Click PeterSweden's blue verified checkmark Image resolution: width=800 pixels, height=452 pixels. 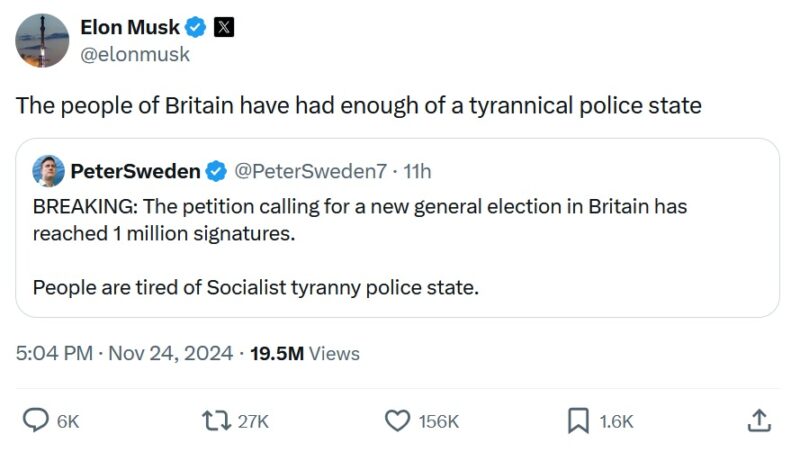(216, 172)
